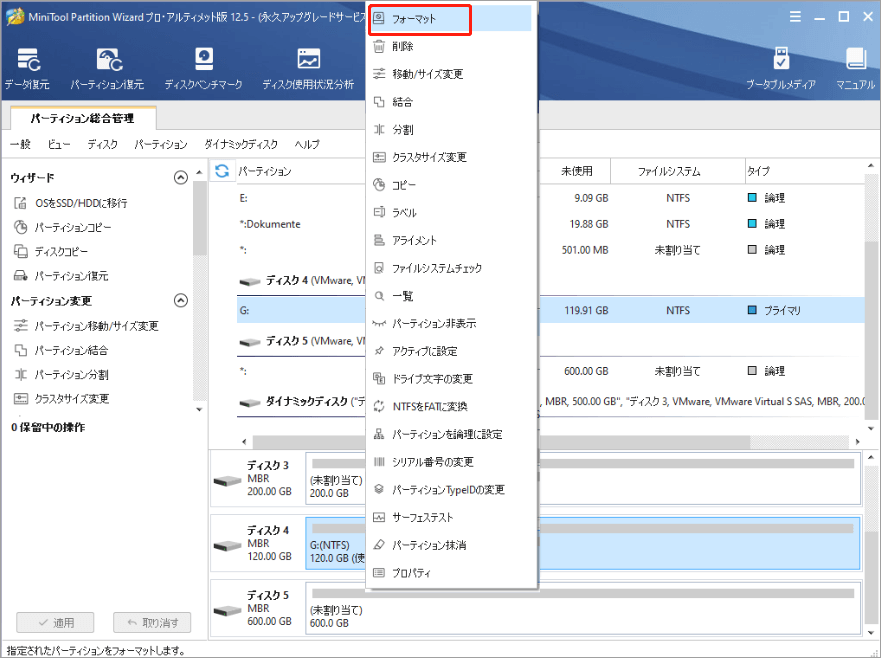Click the プロパティ icon in the context menu
The image size is (881, 658).
pyautogui.click(x=379, y=573)
